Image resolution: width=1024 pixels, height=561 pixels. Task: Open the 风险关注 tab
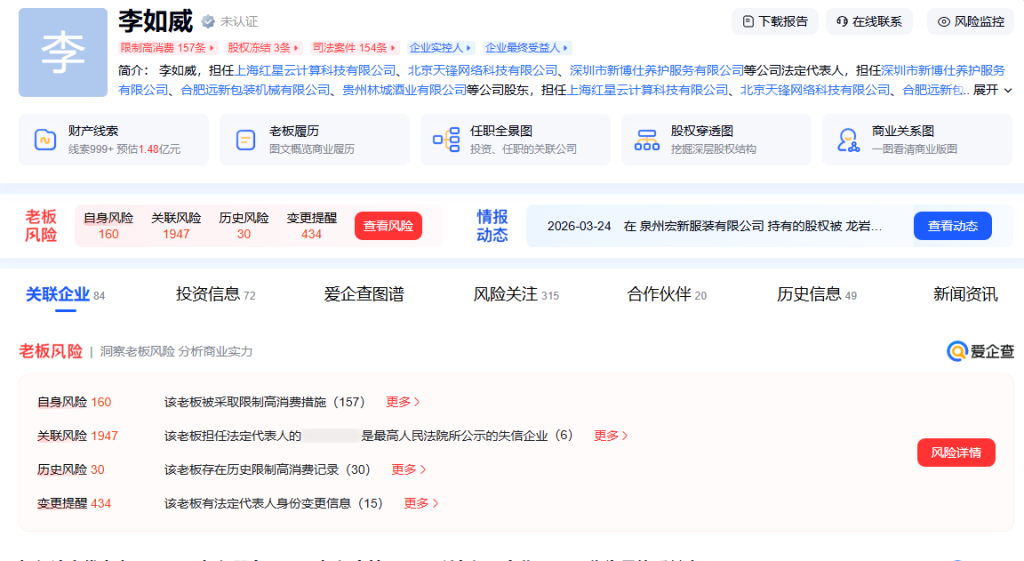516,295
